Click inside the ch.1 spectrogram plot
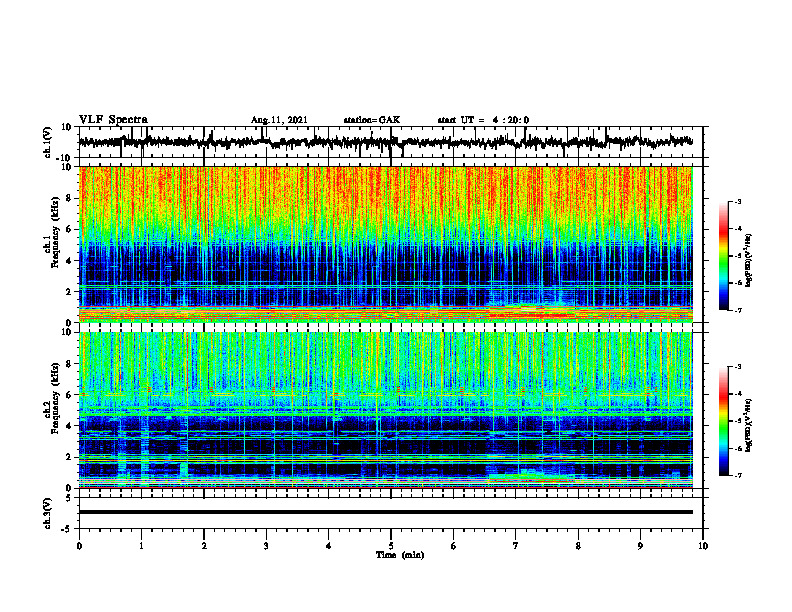792x612 pixels. (x=386, y=244)
